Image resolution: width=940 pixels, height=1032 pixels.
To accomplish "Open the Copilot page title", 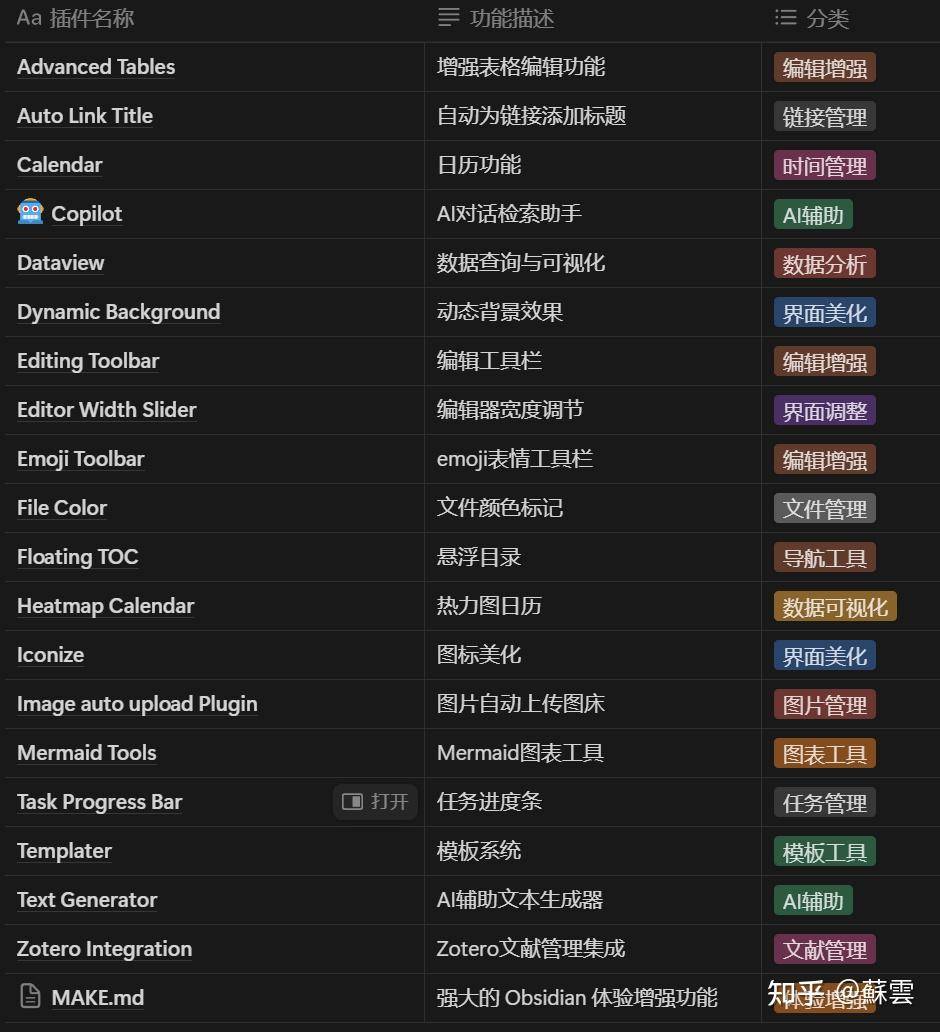I will (x=87, y=214).
